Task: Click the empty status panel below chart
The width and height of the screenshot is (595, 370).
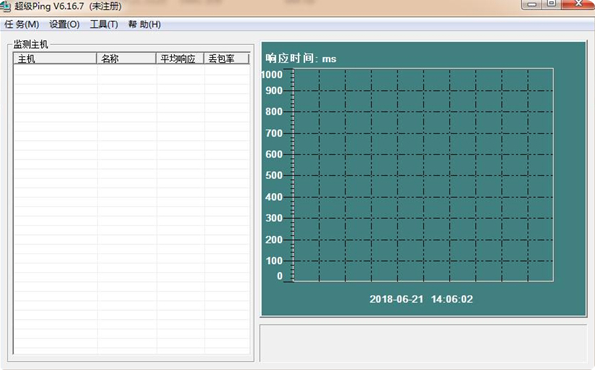Action: tap(423, 343)
